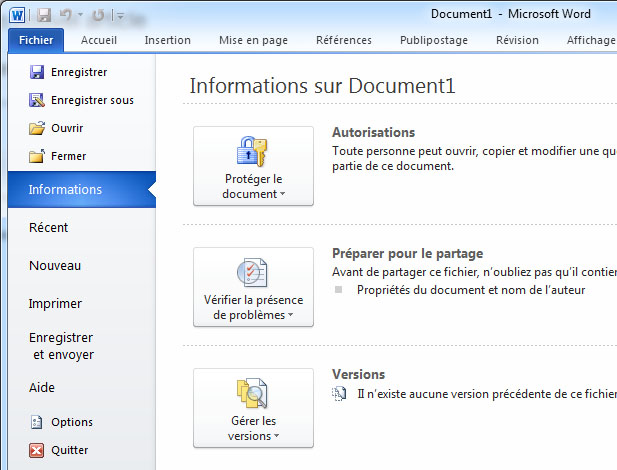Open Options via its text label
617x470 pixels.
pos(72,422)
